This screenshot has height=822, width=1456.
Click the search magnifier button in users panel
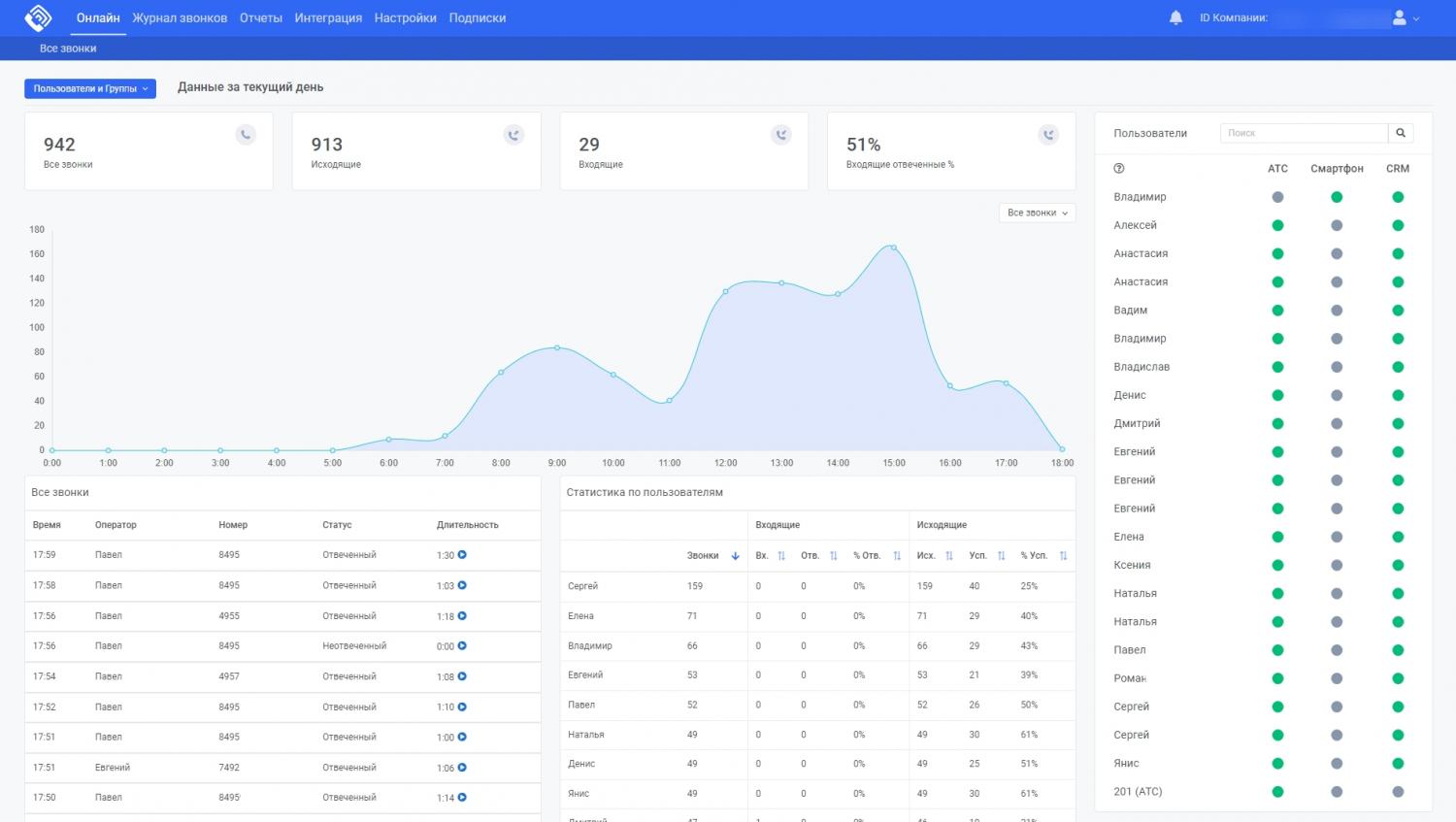(1400, 133)
